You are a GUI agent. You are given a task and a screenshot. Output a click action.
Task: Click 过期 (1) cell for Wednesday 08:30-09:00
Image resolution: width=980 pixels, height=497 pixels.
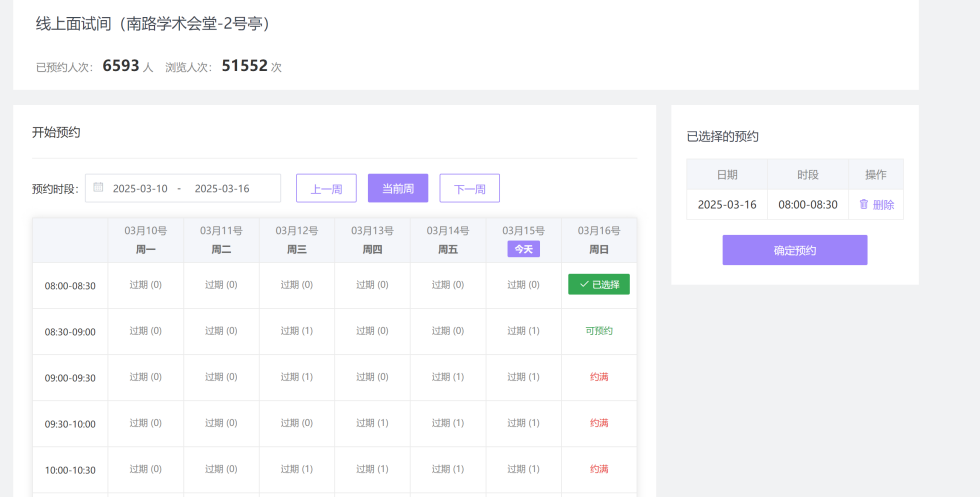296,331
